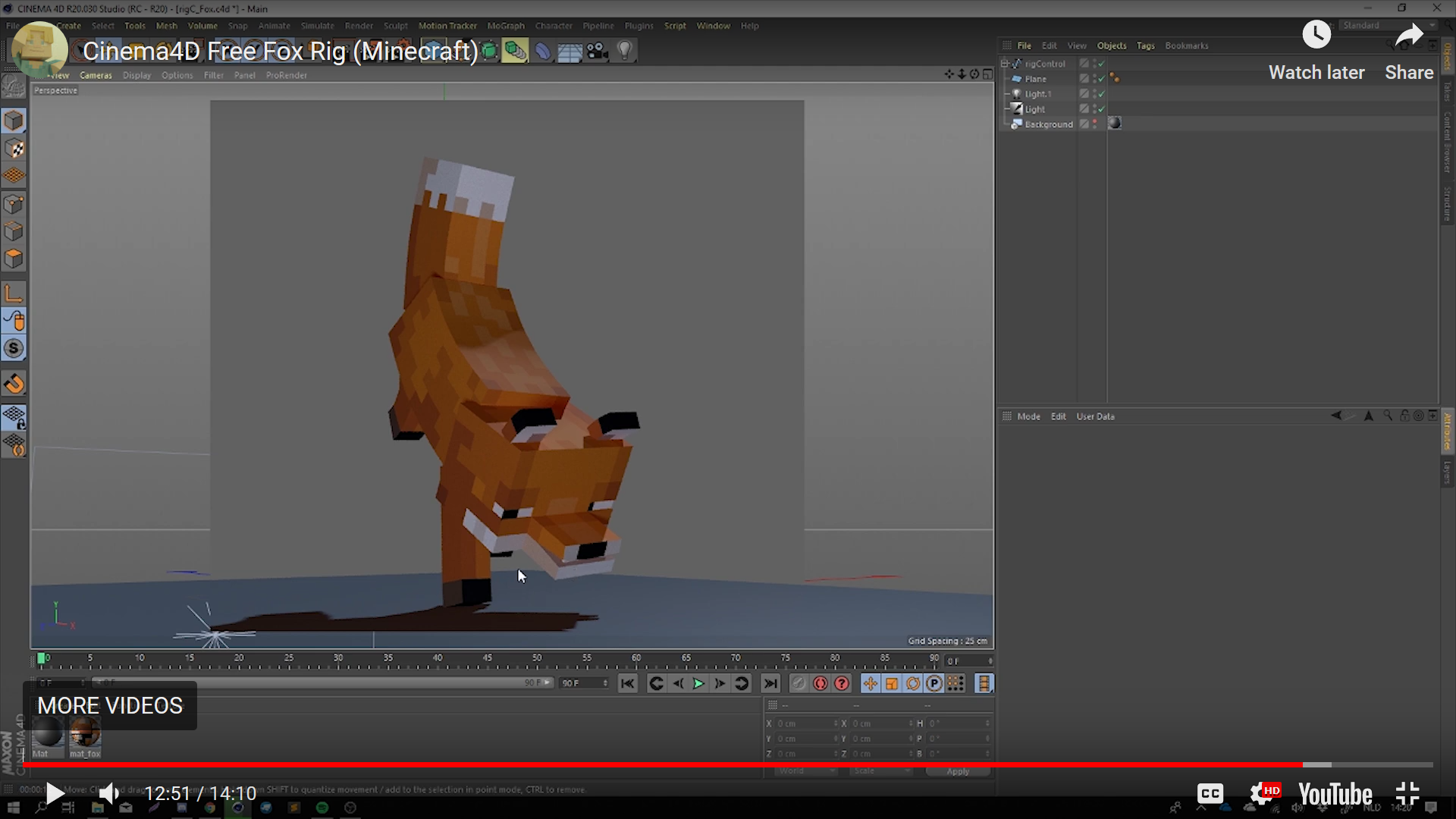Open timeline film strip options button

point(984,683)
